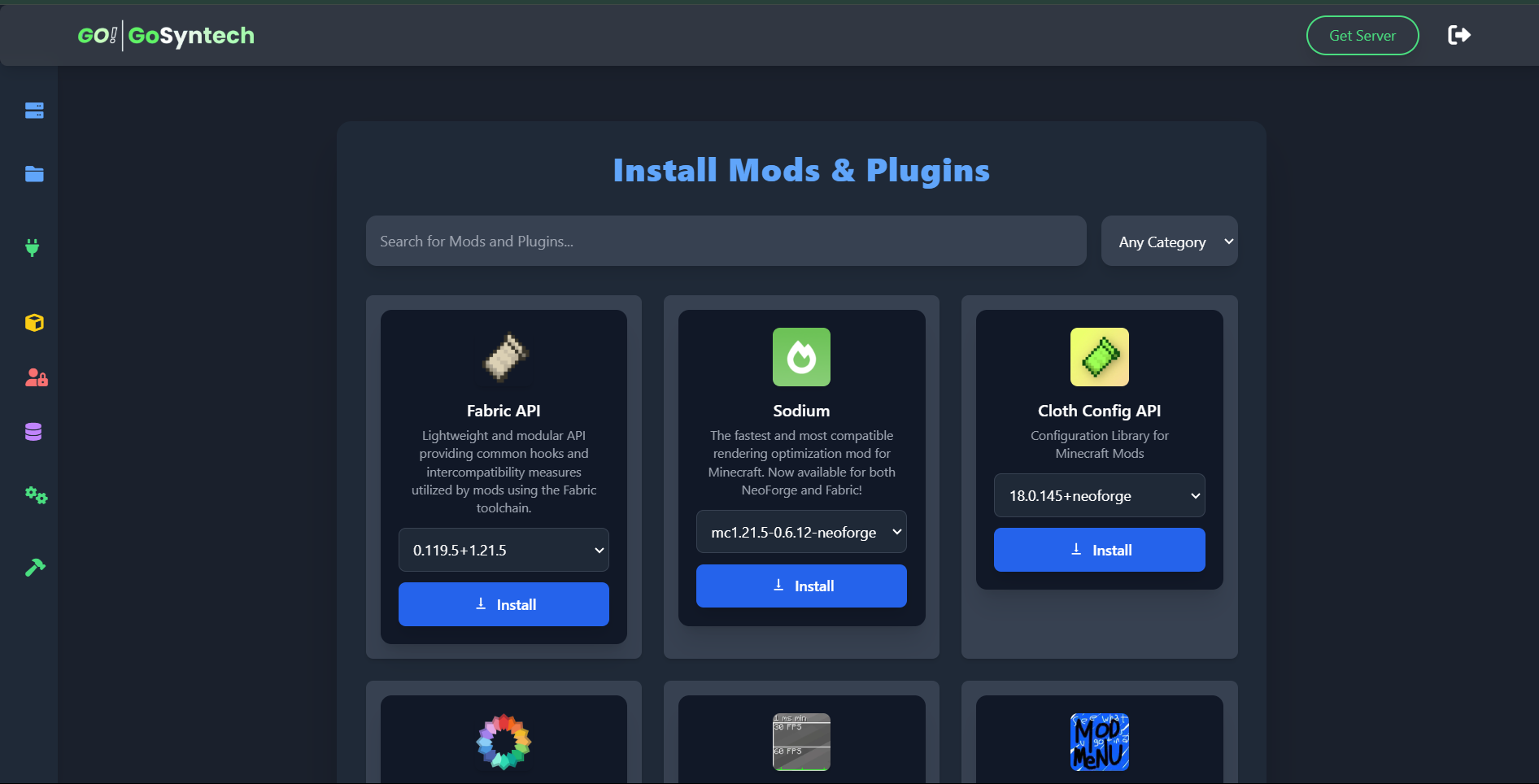Click the Cloth Config API icon
Viewport: 1539px width, 784px height.
click(1100, 357)
